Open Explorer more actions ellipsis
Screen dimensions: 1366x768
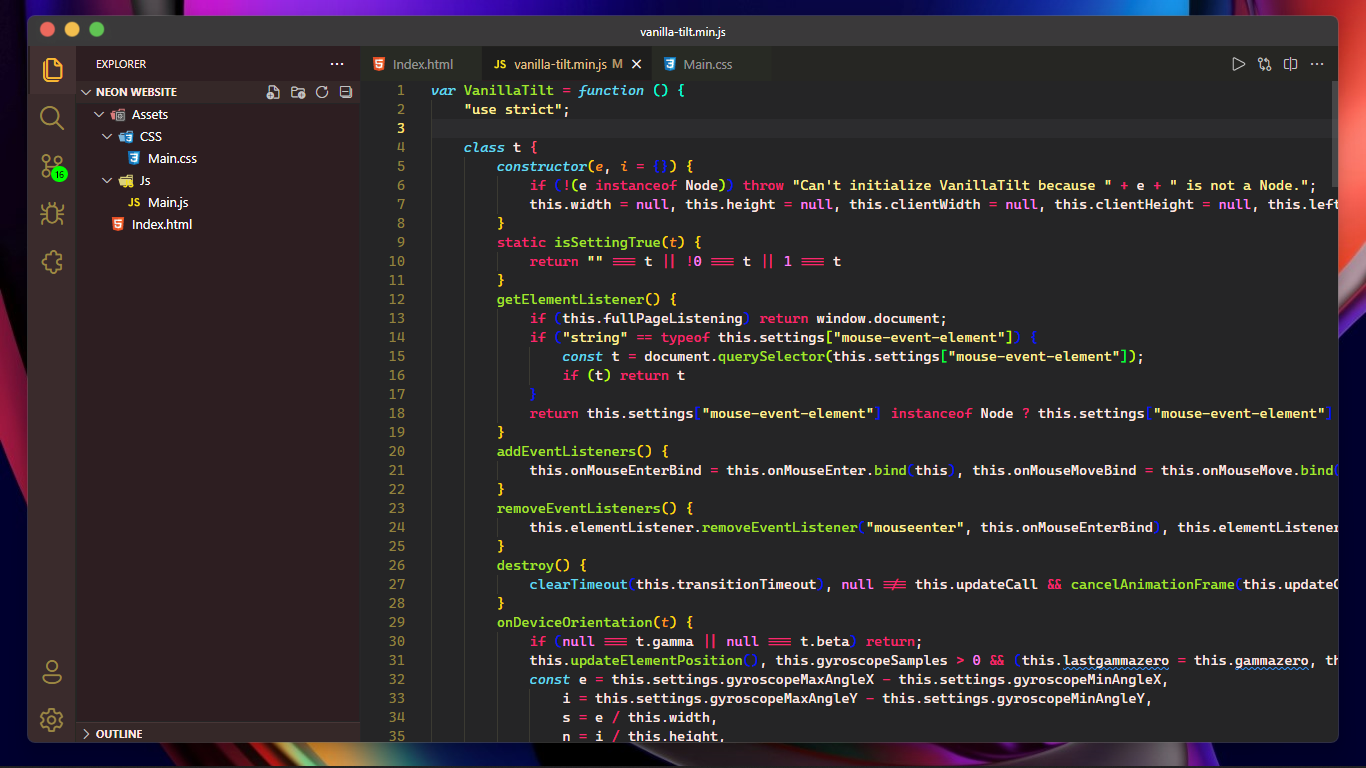(337, 64)
